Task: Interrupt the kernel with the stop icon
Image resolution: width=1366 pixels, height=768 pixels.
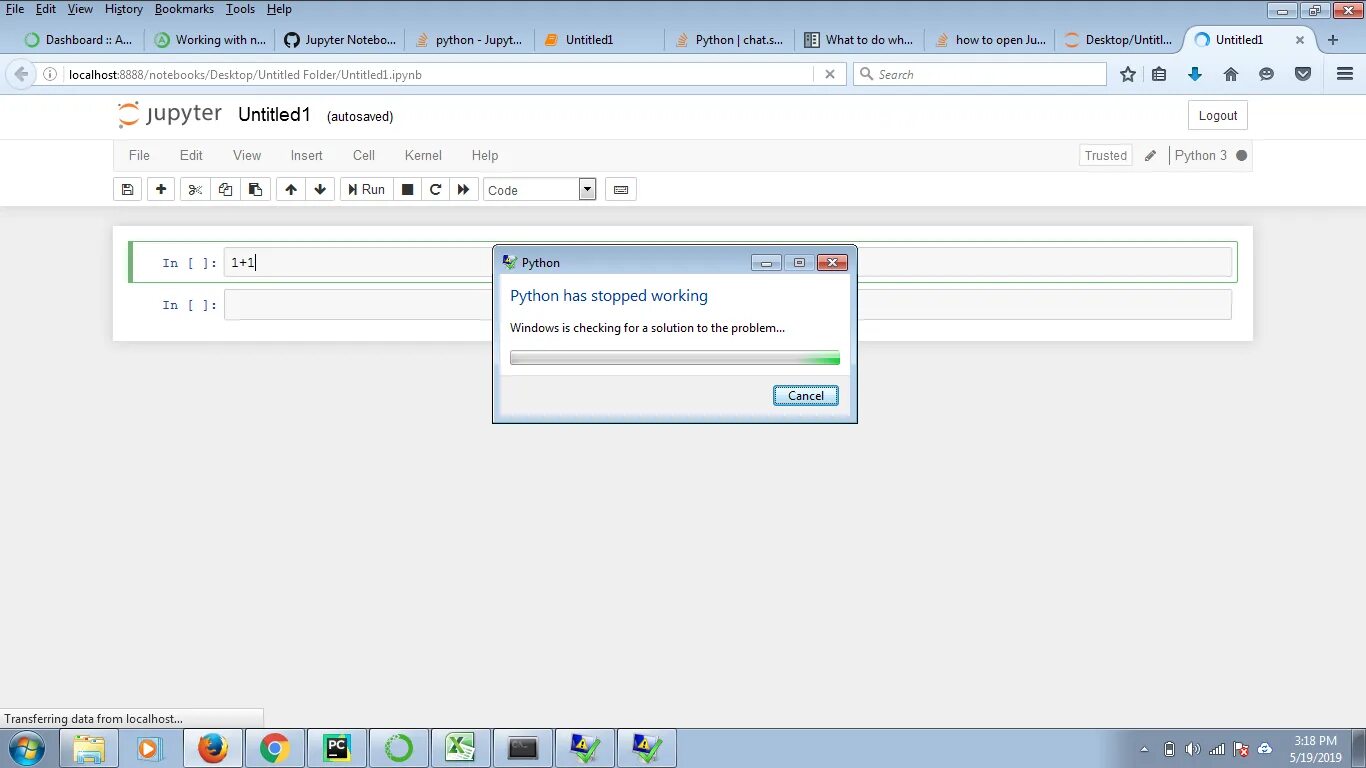Action: 407,189
